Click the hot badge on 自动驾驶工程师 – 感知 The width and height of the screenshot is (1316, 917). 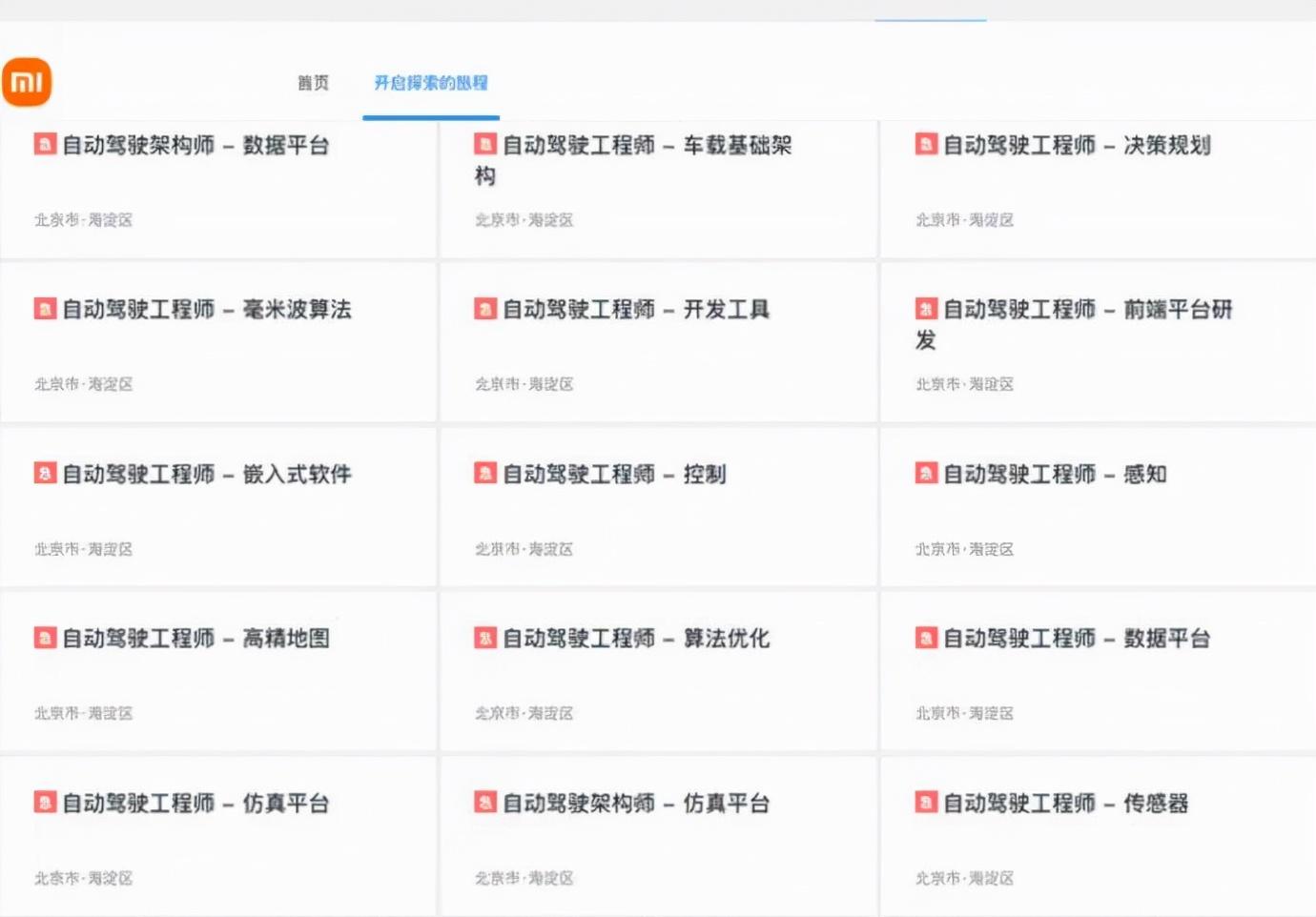pyautogui.click(x=925, y=473)
